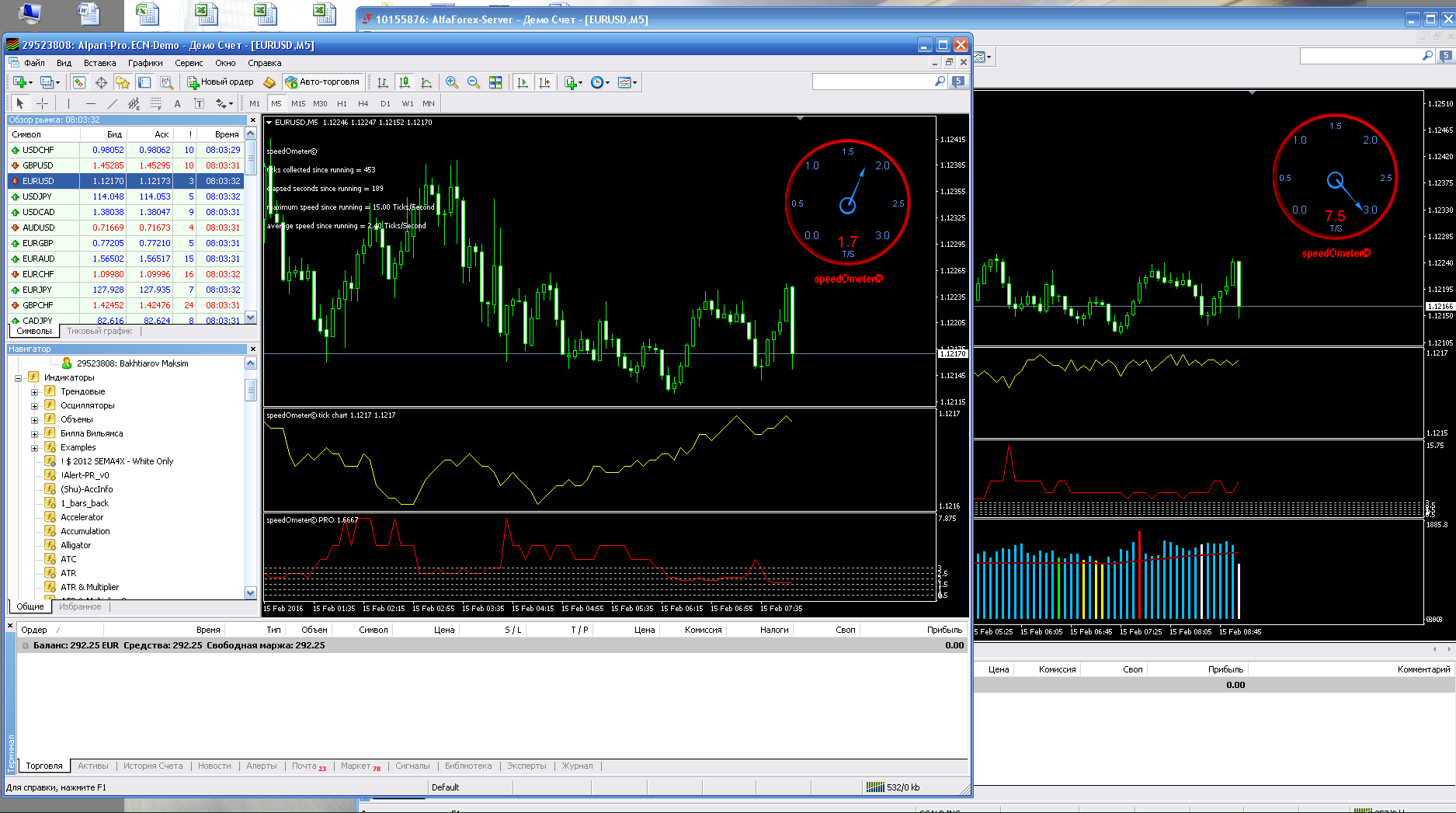The image size is (1456, 813).
Task: Switch timeframe to M30
Action: coord(320,103)
